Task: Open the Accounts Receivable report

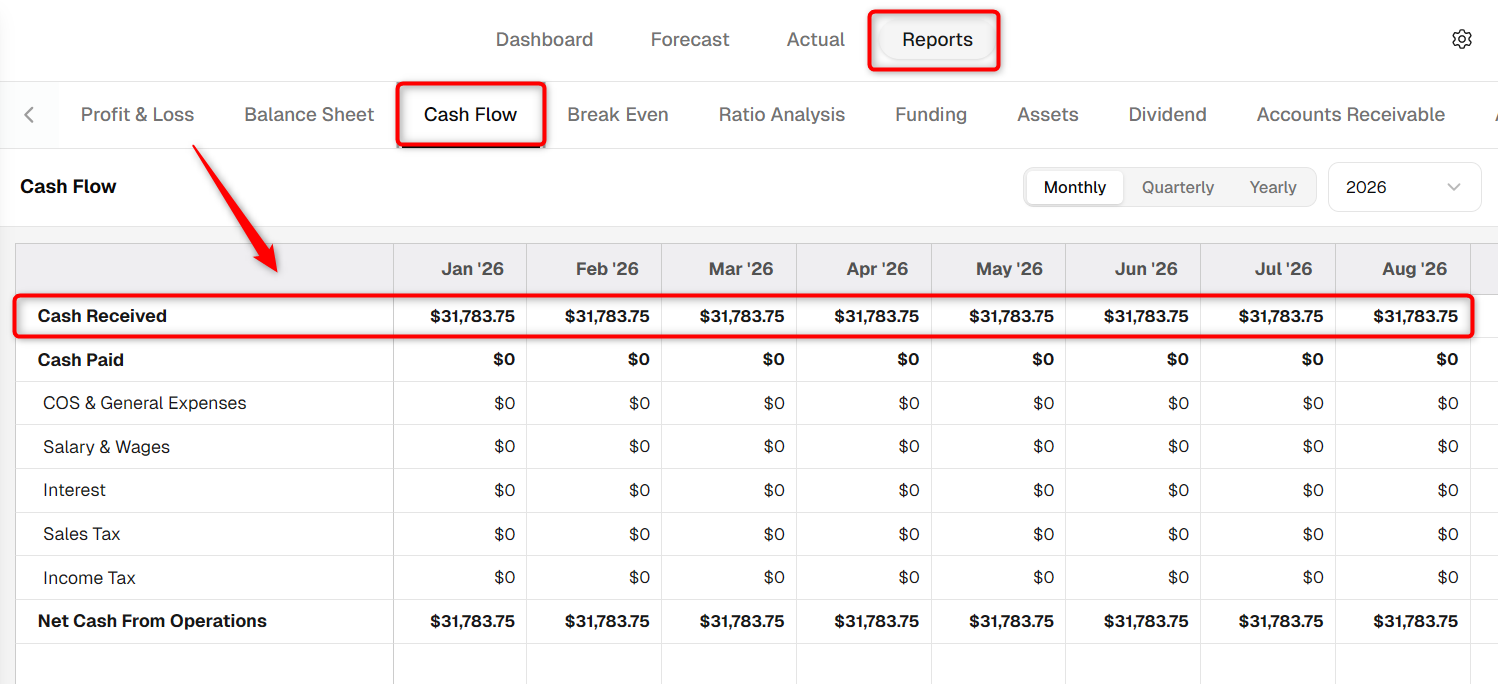Action: click(1350, 115)
